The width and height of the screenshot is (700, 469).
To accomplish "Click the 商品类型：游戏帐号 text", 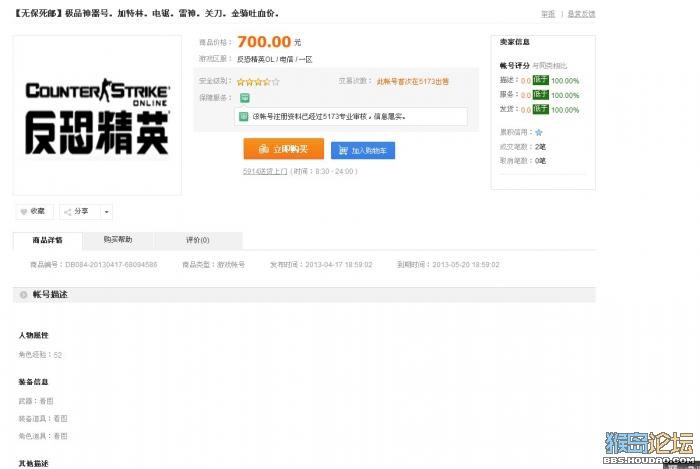I will tap(213, 265).
